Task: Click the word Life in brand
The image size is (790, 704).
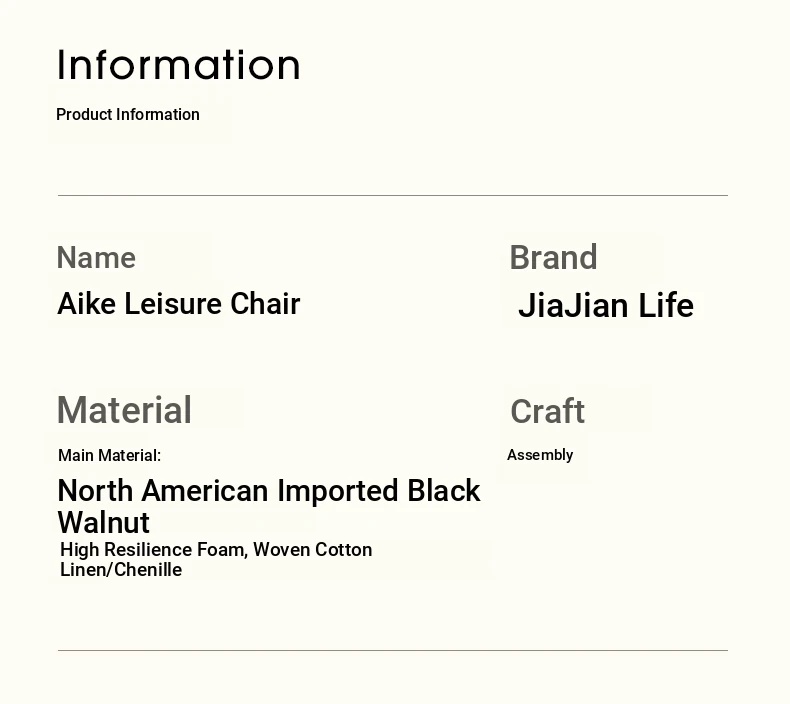Action: click(x=667, y=305)
